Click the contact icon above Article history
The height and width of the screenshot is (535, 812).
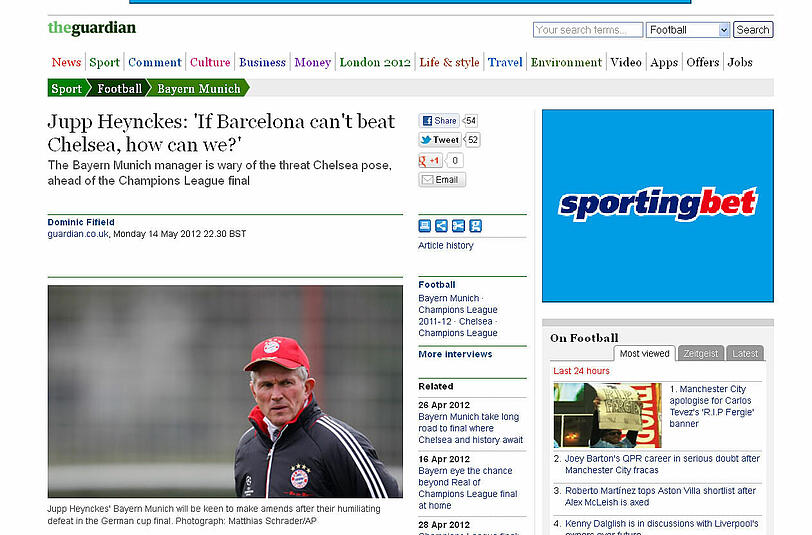475,226
